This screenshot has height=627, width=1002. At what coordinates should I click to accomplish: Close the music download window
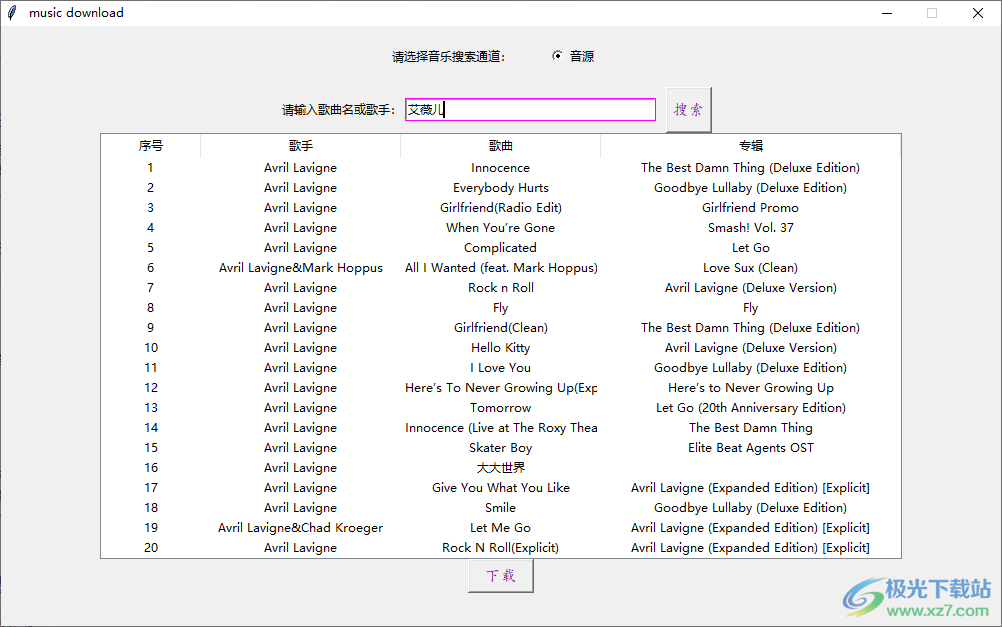tap(978, 13)
